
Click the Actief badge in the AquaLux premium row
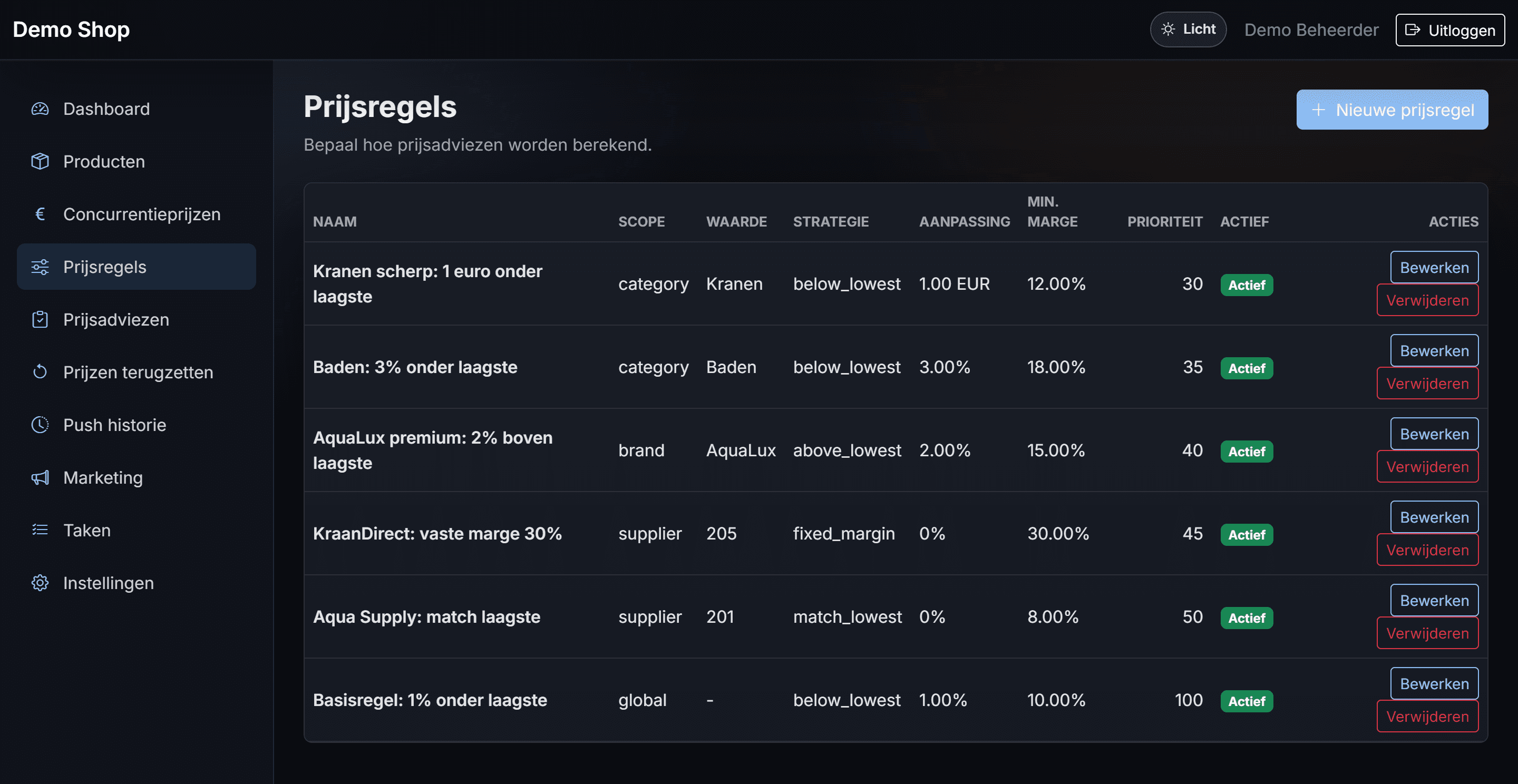pos(1247,452)
